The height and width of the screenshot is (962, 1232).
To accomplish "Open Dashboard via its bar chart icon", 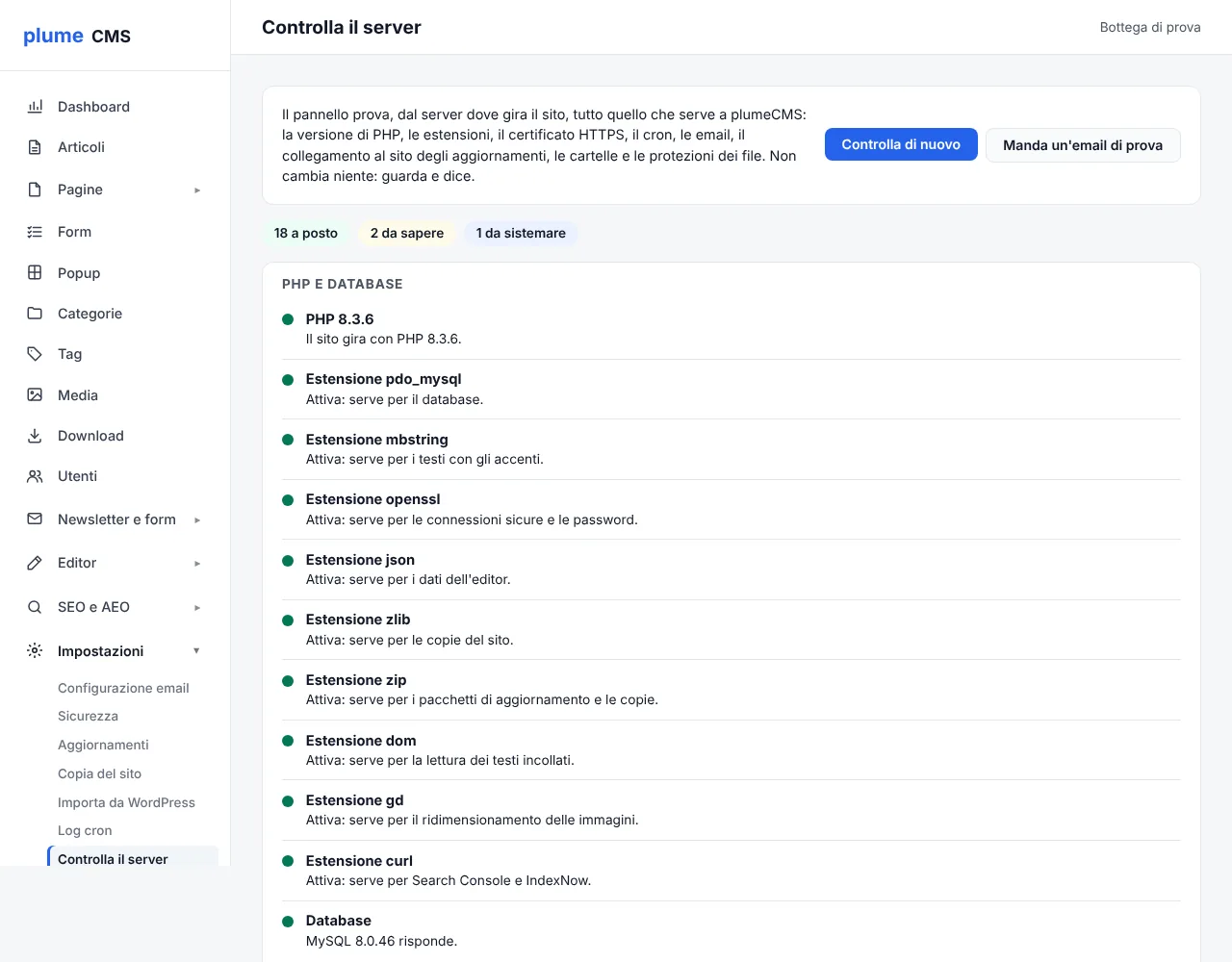I will 35,107.
